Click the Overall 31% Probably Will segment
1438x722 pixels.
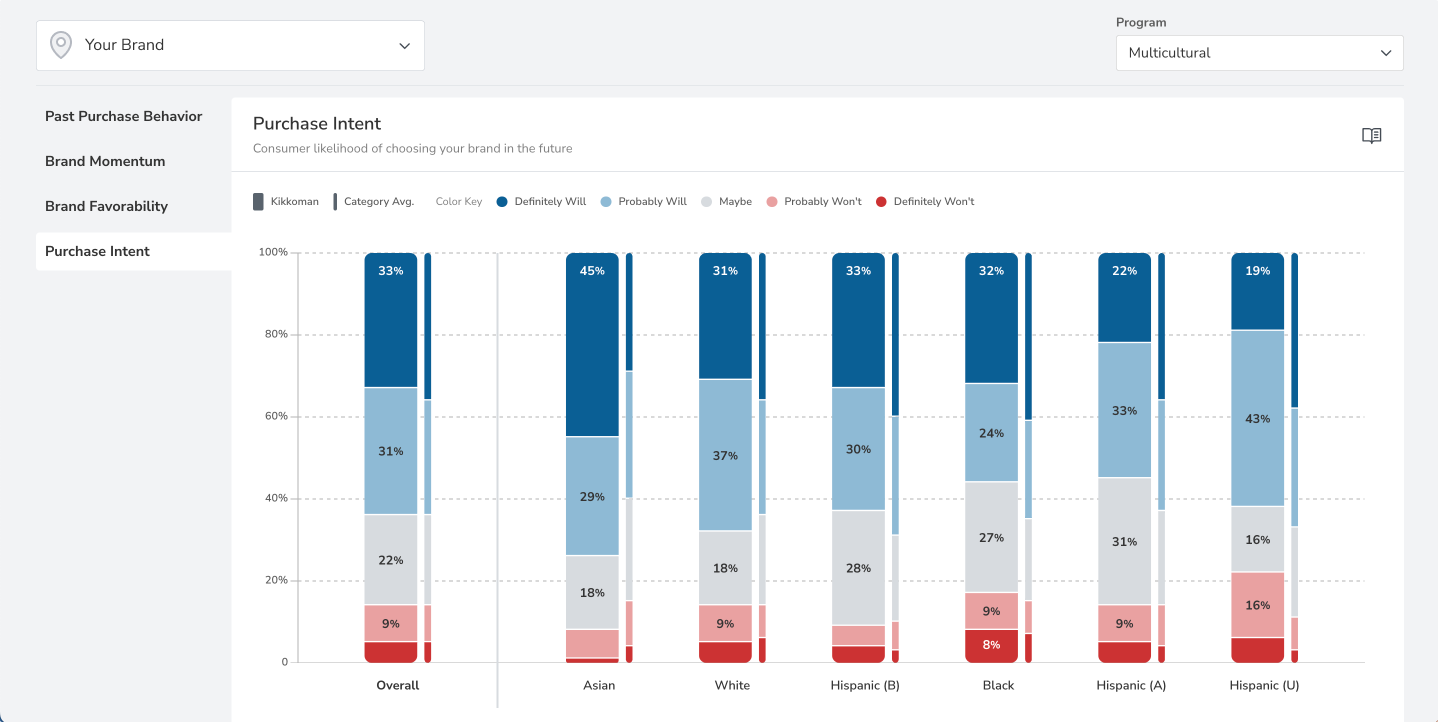pos(390,451)
